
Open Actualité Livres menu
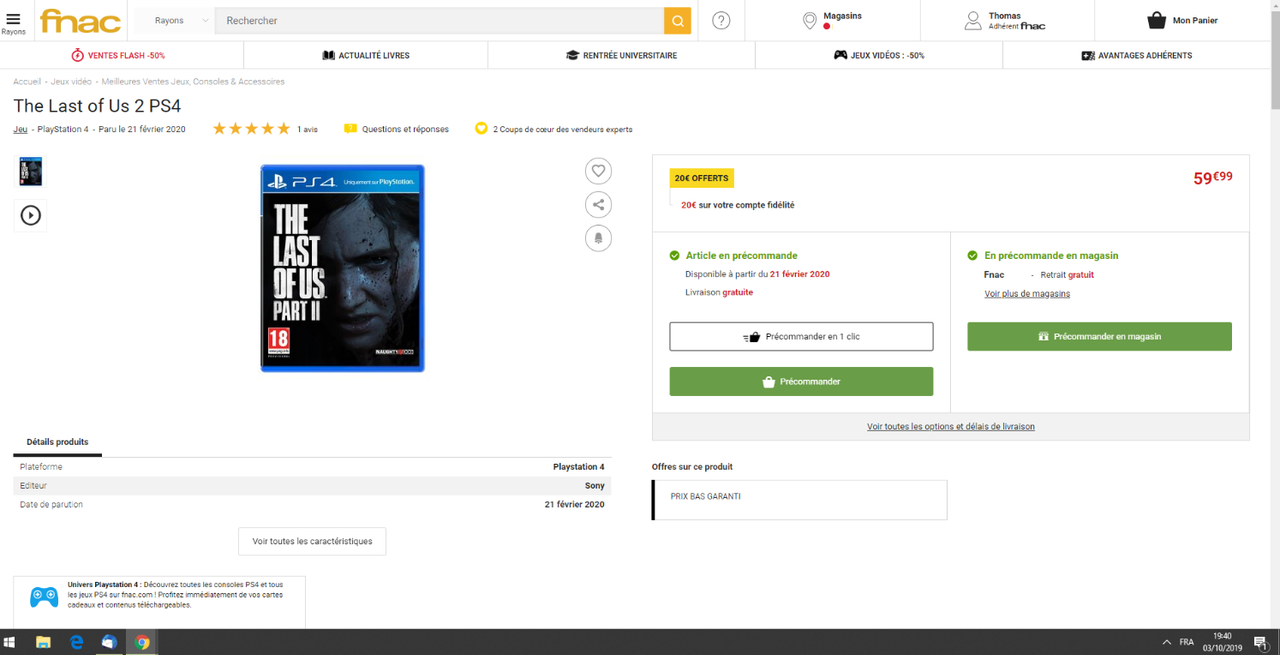(366, 55)
